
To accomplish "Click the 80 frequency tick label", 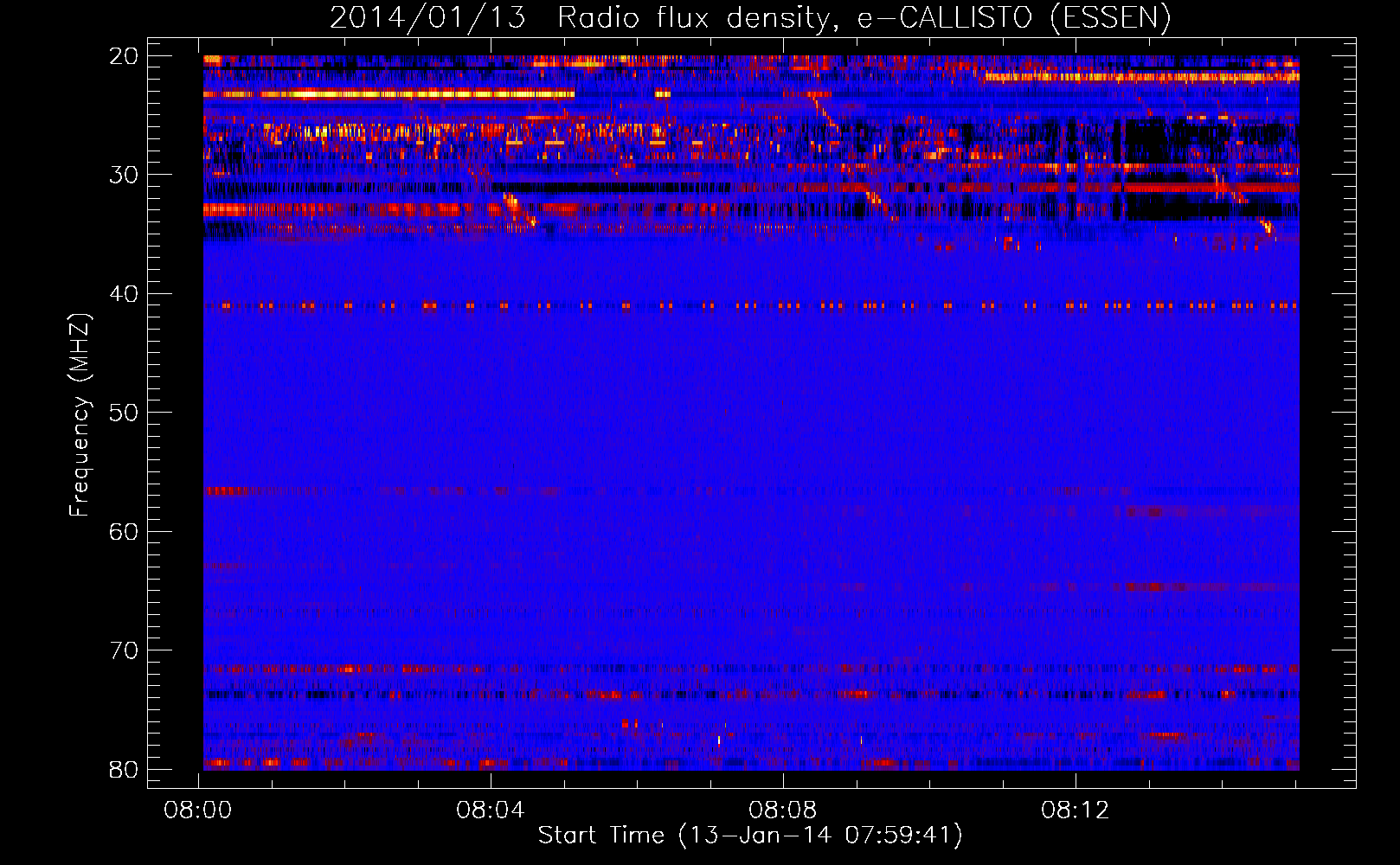I will (124, 769).
